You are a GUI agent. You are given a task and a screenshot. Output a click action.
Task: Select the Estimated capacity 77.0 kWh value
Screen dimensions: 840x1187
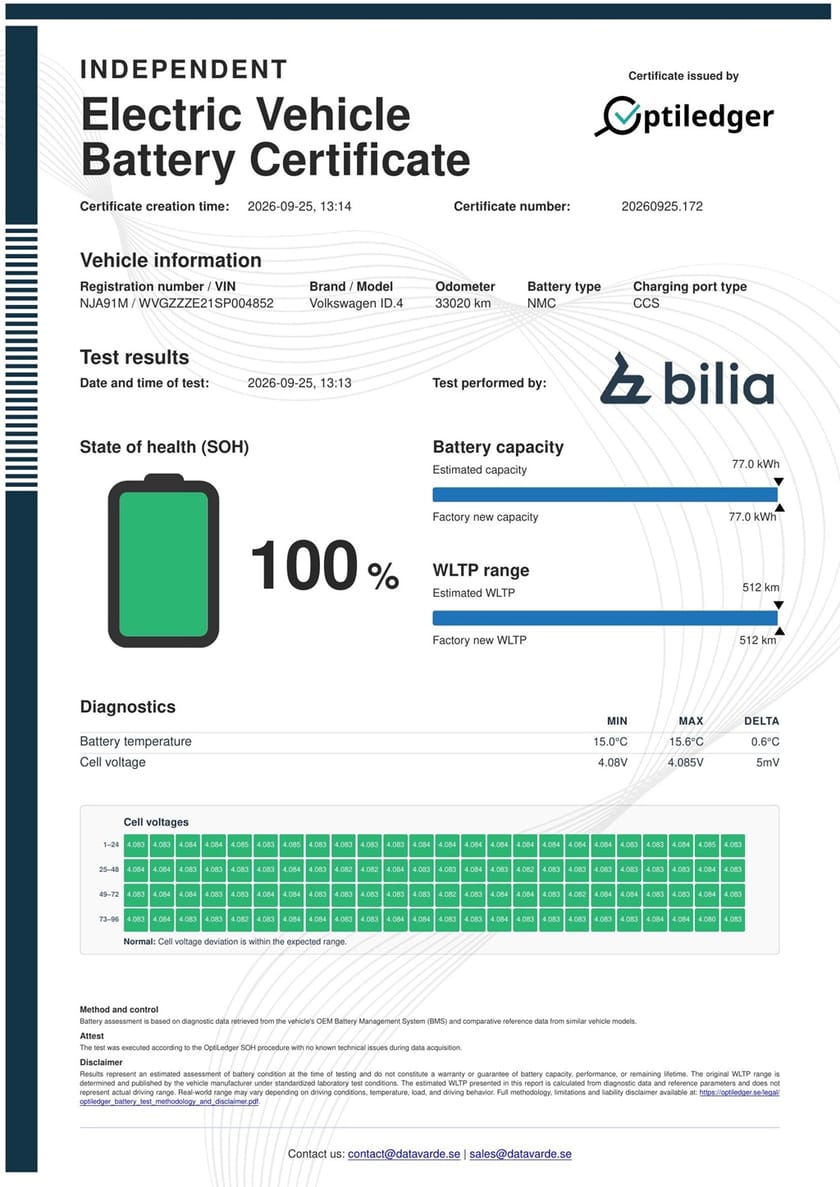755,464
